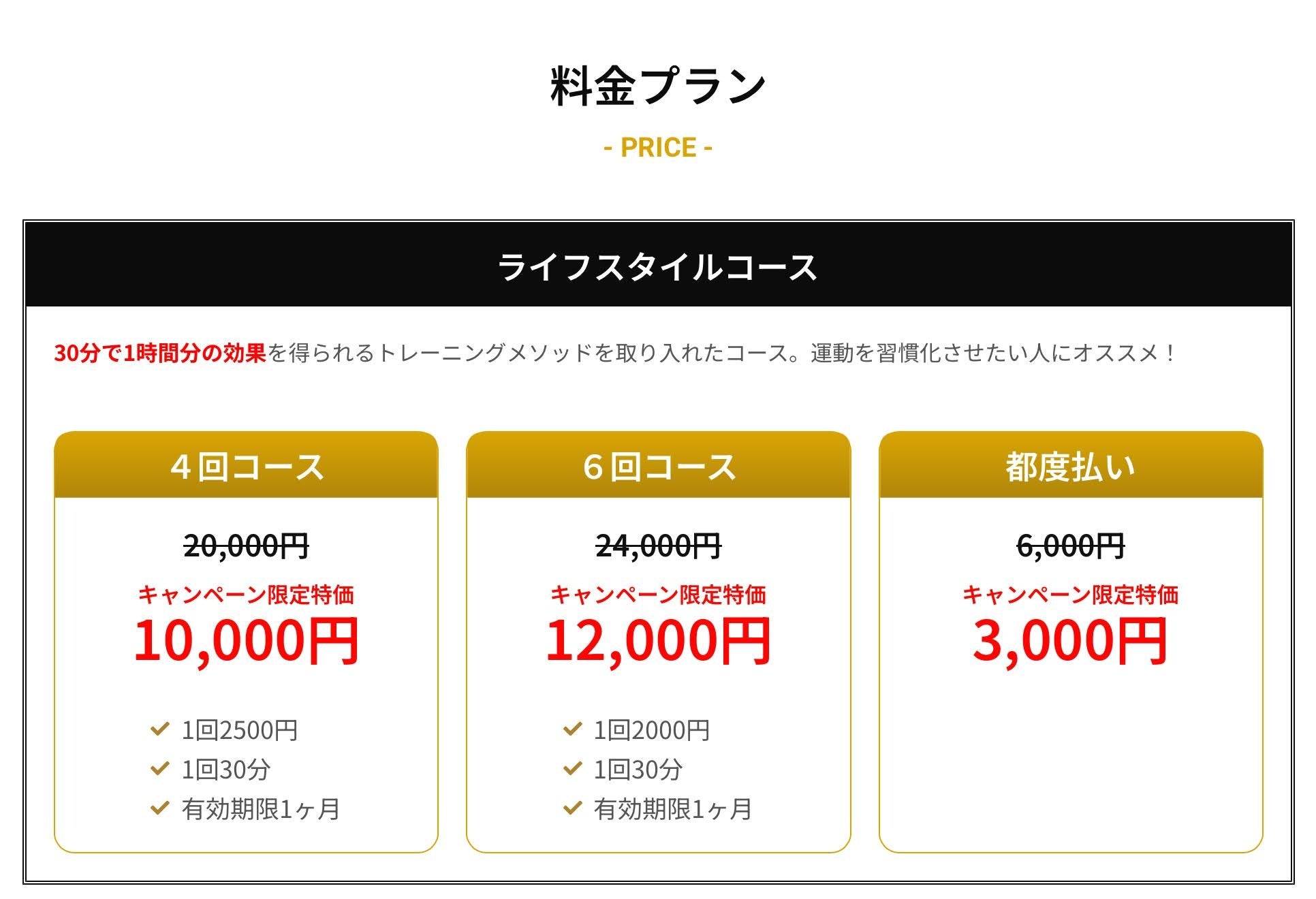Image resolution: width=1316 pixels, height=899 pixels.
Task: Click checkmark next to 6回コース 1回30分
Action: [572, 769]
